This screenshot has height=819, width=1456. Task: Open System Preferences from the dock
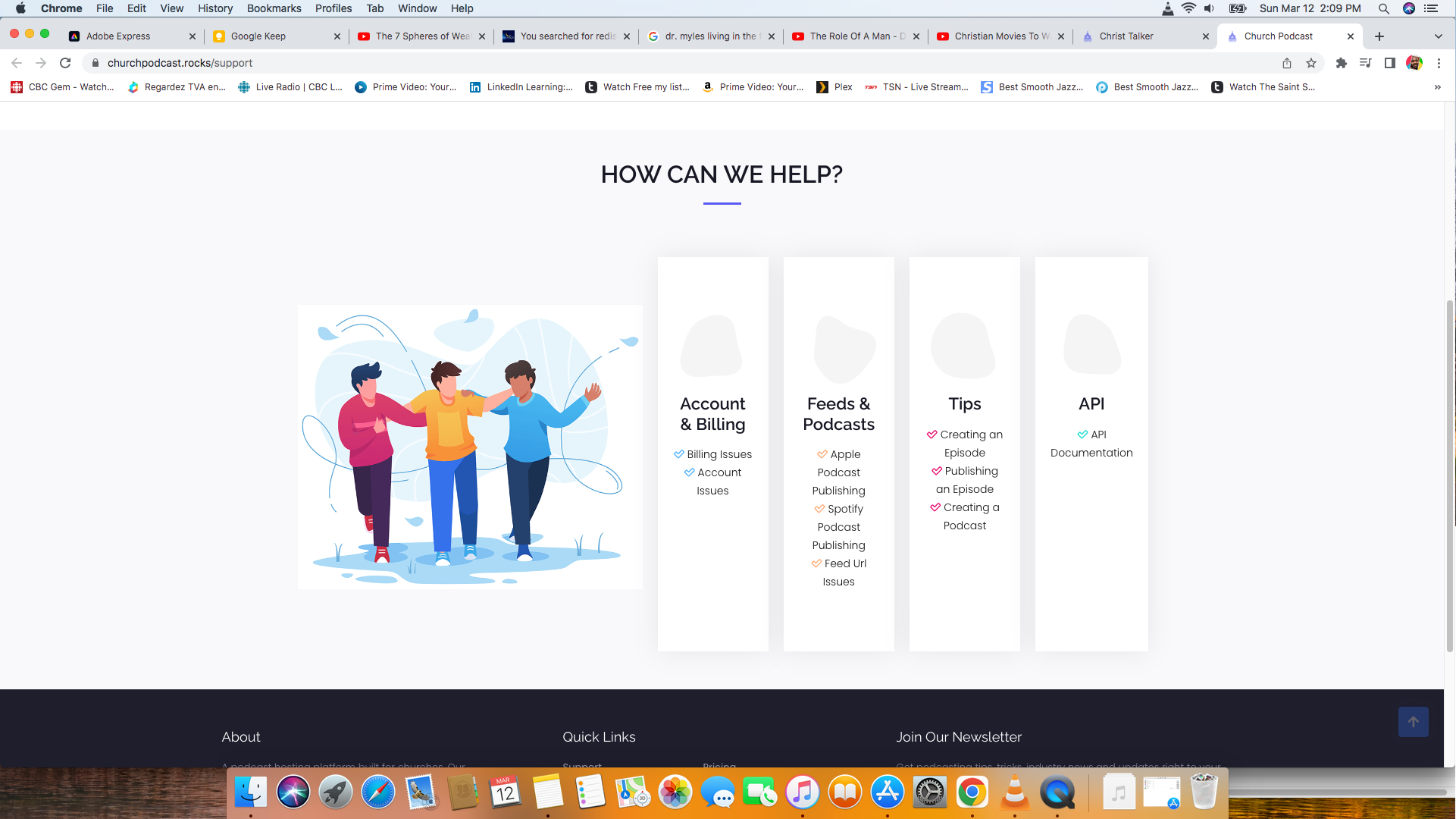point(930,792)
